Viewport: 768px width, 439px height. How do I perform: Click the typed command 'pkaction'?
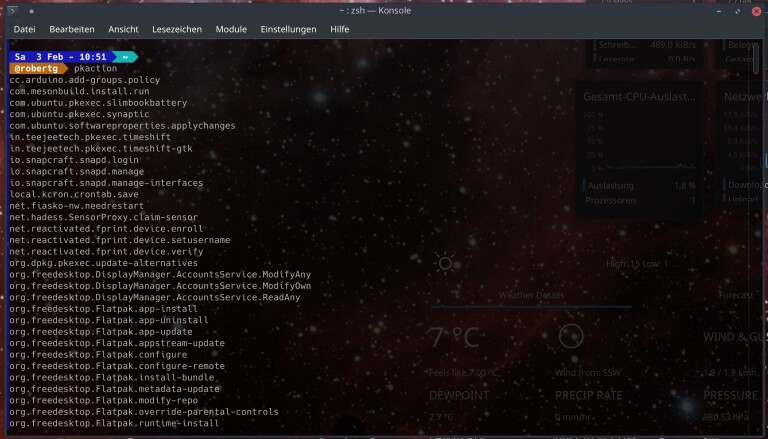pos(96,69)
